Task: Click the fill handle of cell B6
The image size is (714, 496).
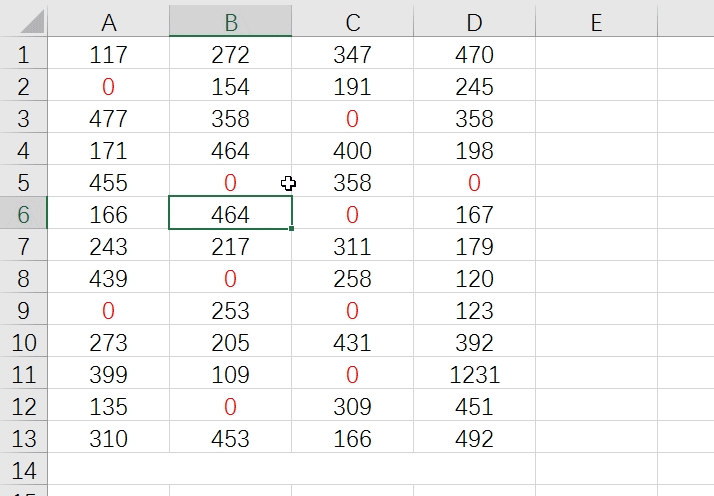Action: coord(292,229)
